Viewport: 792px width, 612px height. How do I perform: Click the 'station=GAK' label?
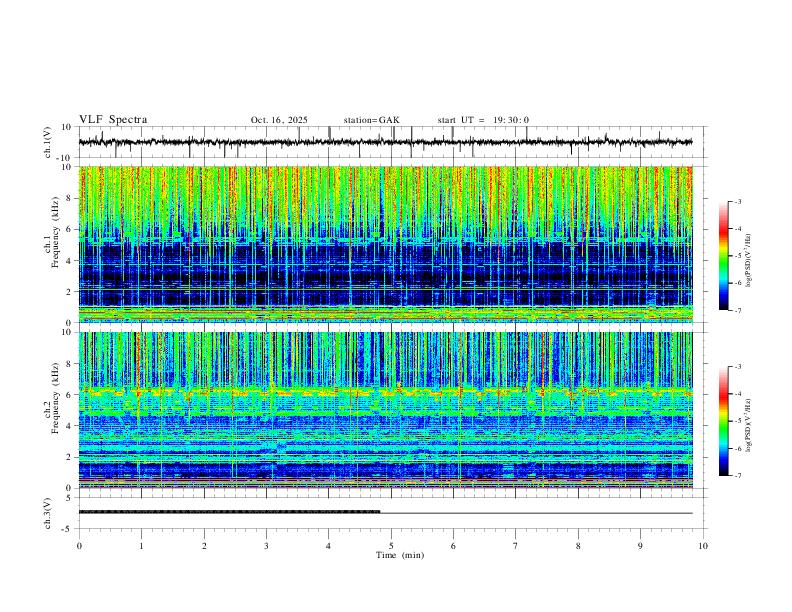[x=371, y=120]
